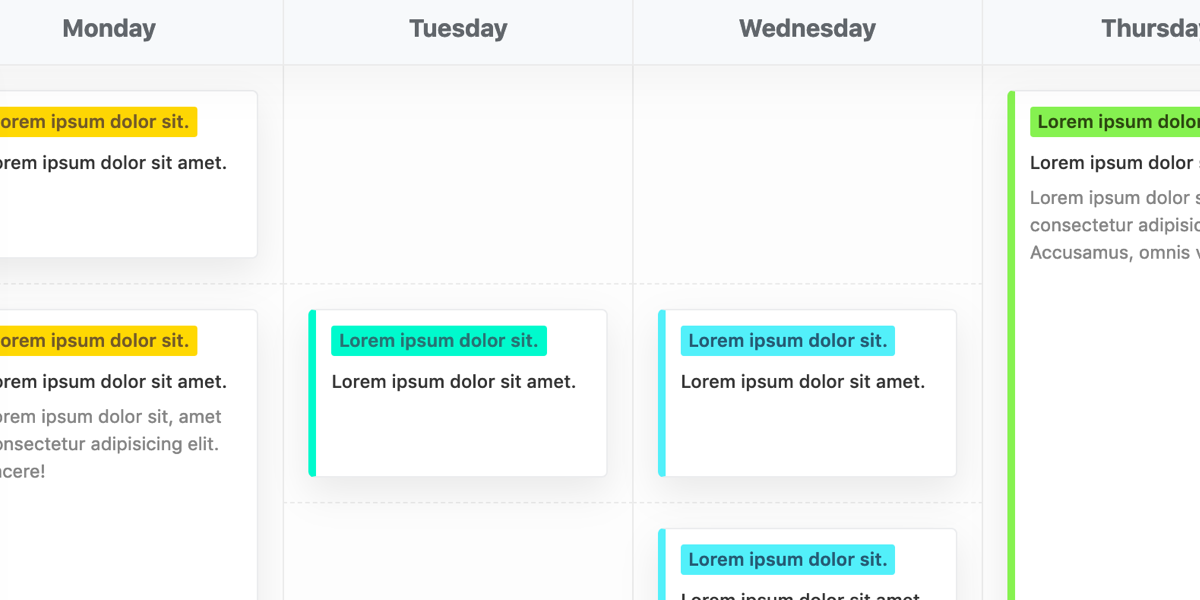Open the Wednesday column header
This screenshot has height=600, width=1200.
coord(807,29)
